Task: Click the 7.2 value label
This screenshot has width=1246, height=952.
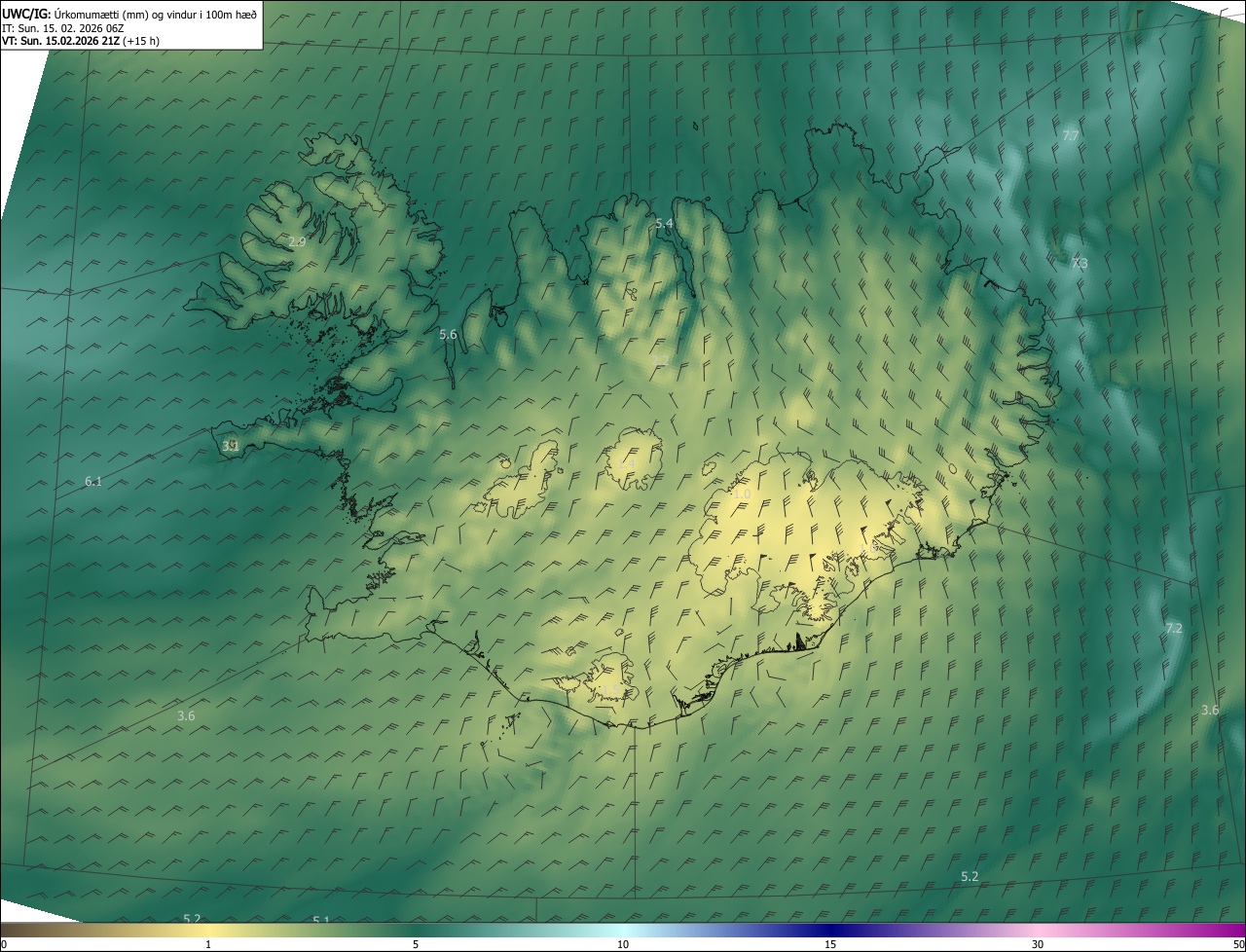Action: pyautogui.click(x=1174, y=629)
